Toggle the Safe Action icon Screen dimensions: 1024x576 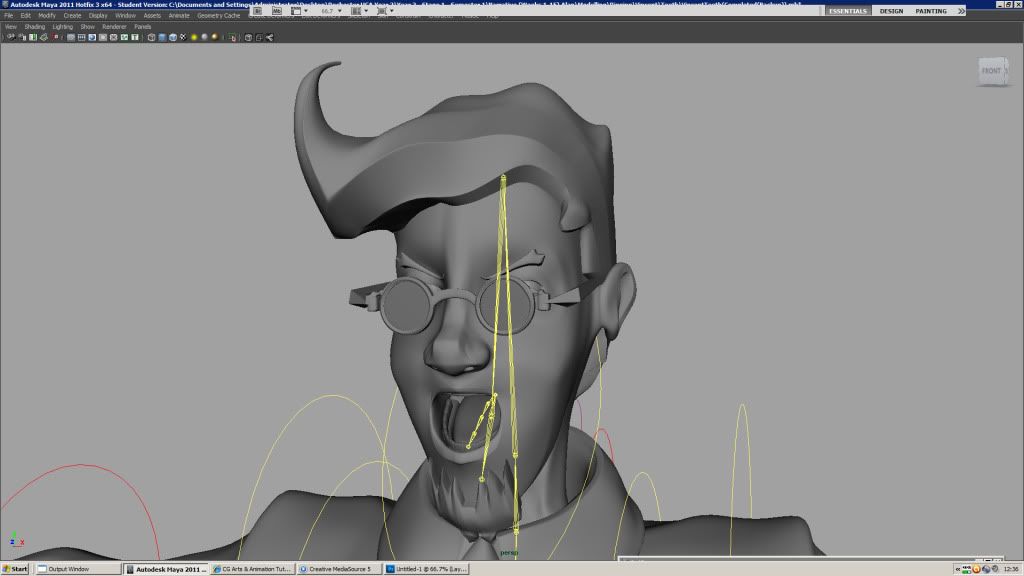124,37
